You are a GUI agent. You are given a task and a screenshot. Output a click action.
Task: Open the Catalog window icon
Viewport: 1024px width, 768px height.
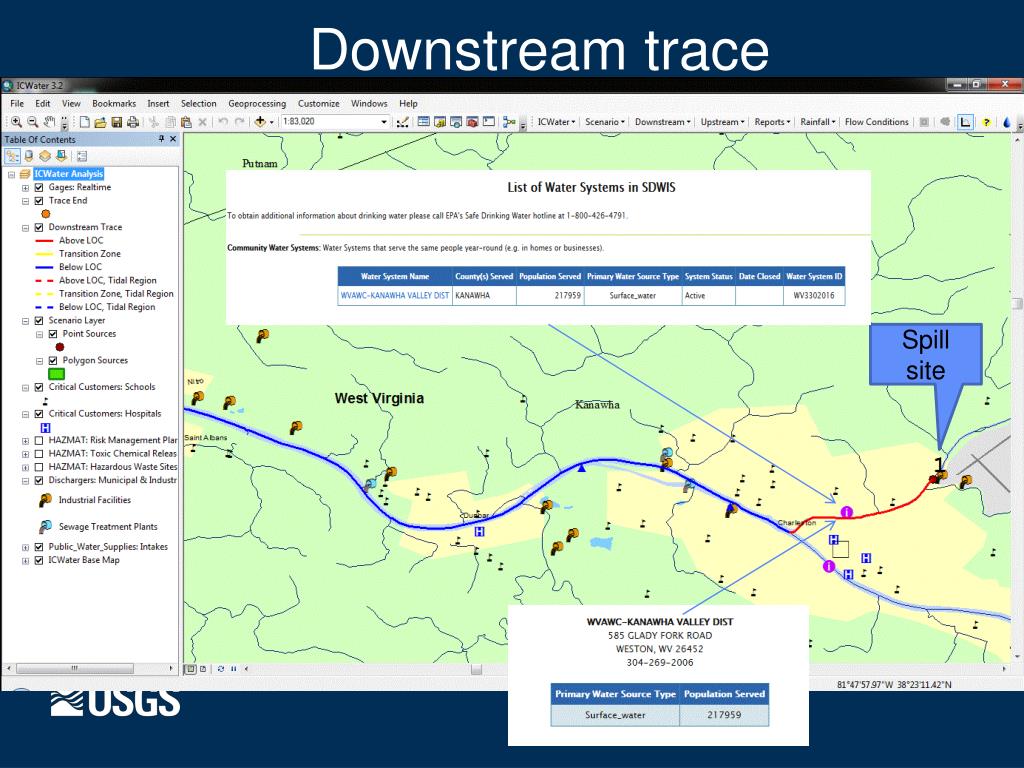pyautogui.click(x=440, y=122)
